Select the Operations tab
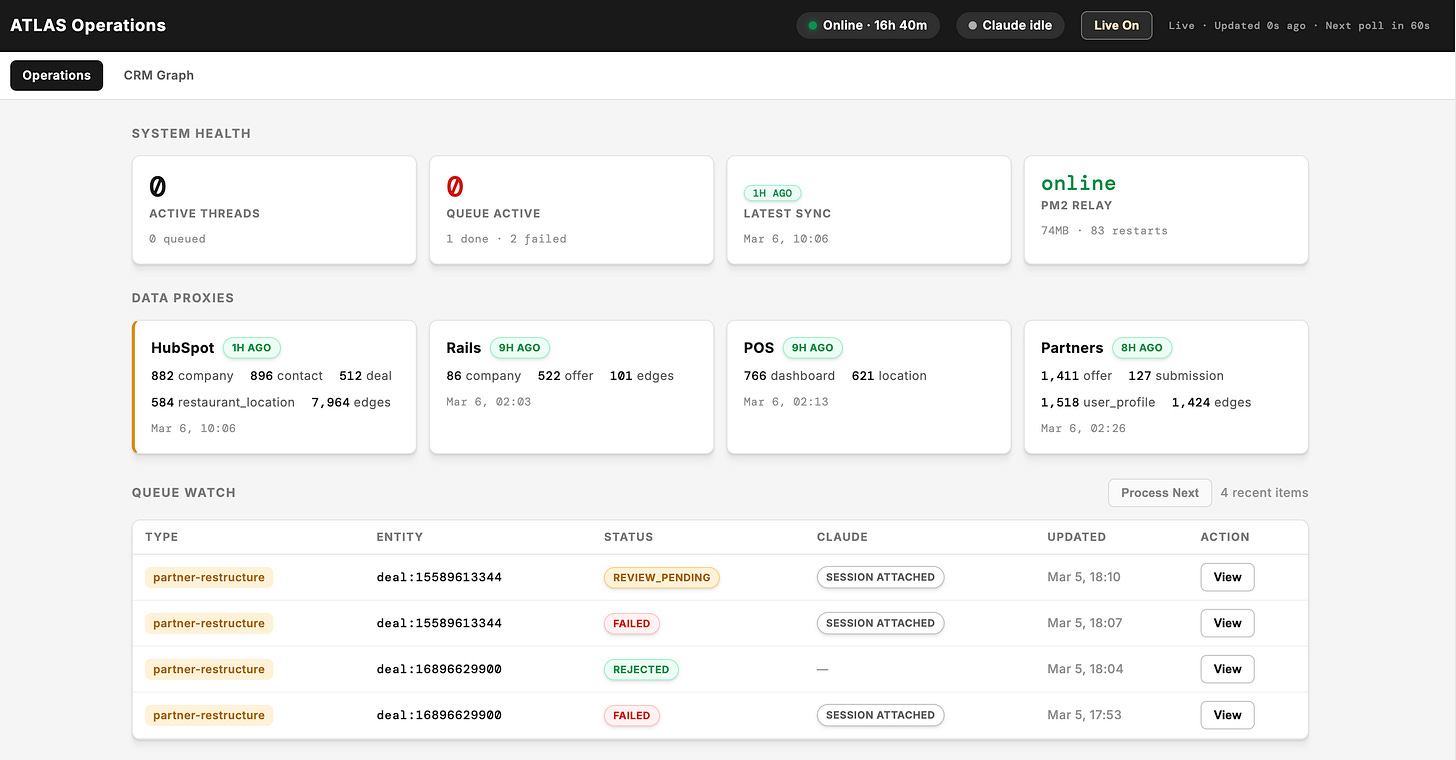Image resolution: width=1456 pixels, height=760 pixels. [x=57, y=75]
